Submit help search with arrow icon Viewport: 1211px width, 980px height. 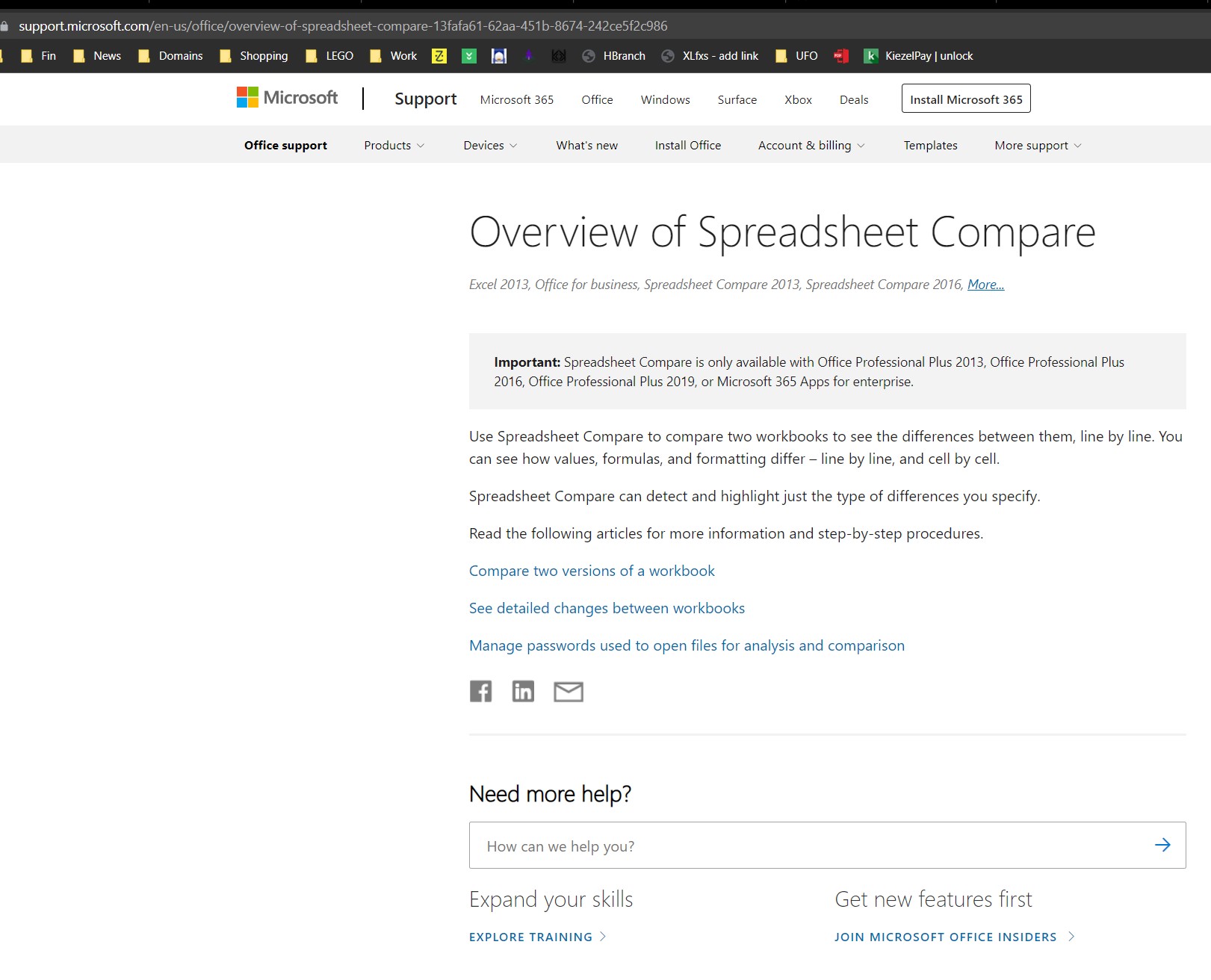coord(1162,845)
